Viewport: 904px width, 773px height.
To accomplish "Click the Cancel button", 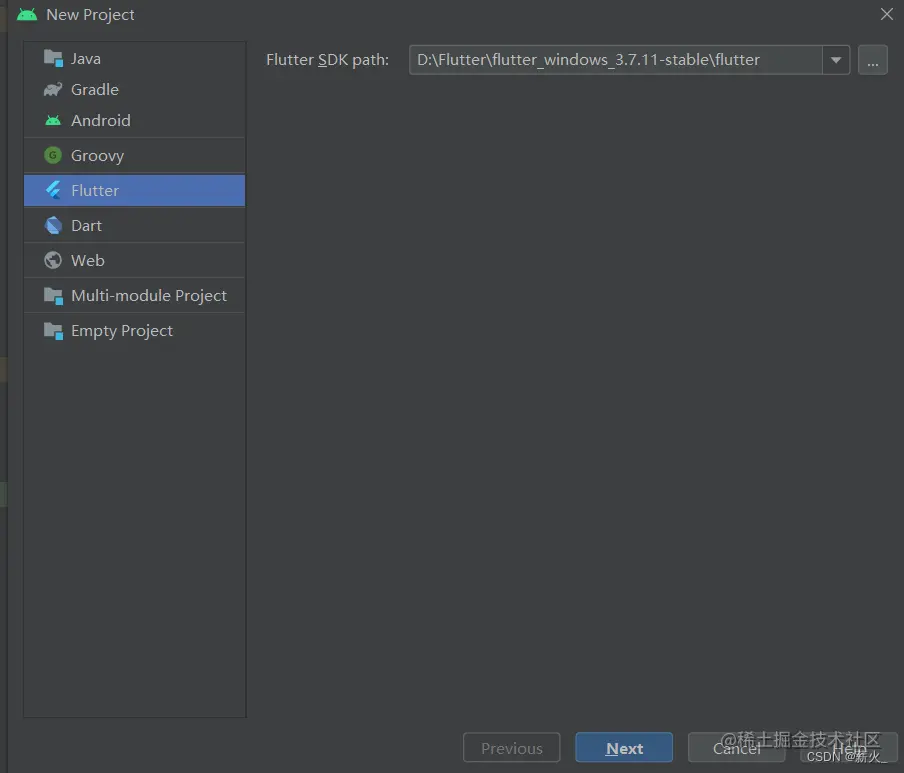I will (736, 748).
